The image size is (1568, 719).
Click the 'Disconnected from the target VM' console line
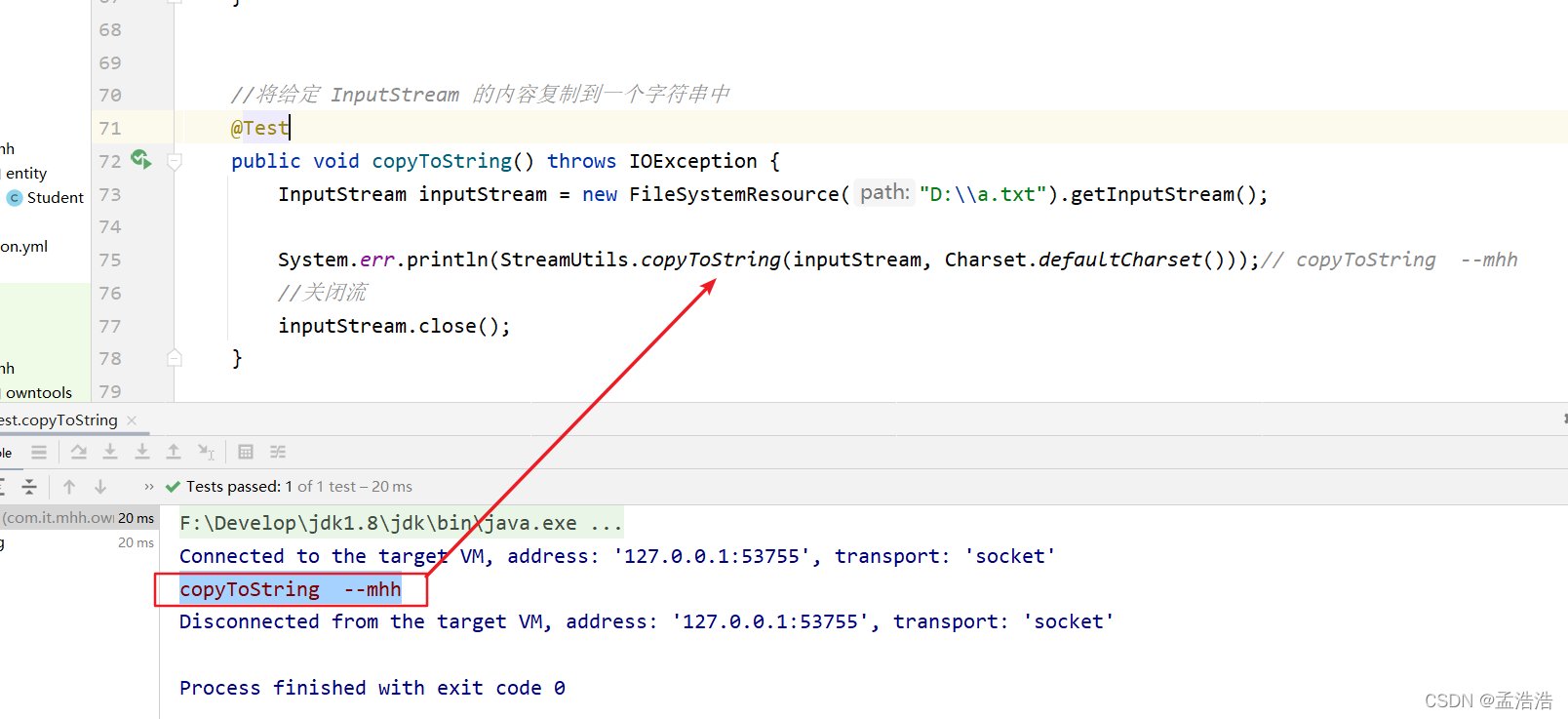(647, 621)
